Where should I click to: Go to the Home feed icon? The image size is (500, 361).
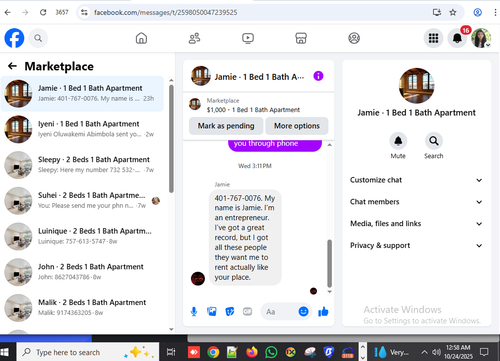(x=141, y=38)
